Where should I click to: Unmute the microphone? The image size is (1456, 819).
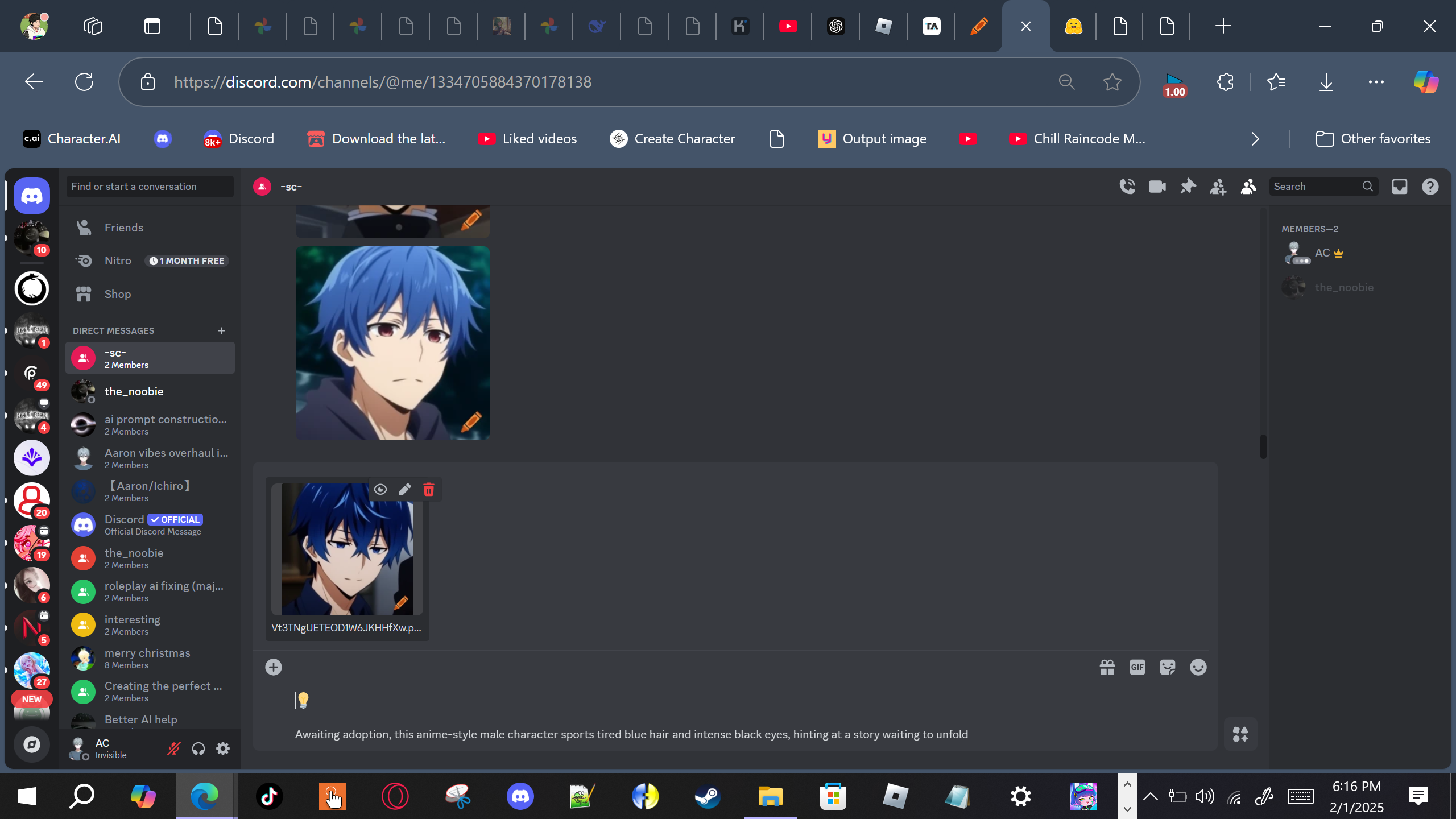pyautogui.click(x=173, y=748)
